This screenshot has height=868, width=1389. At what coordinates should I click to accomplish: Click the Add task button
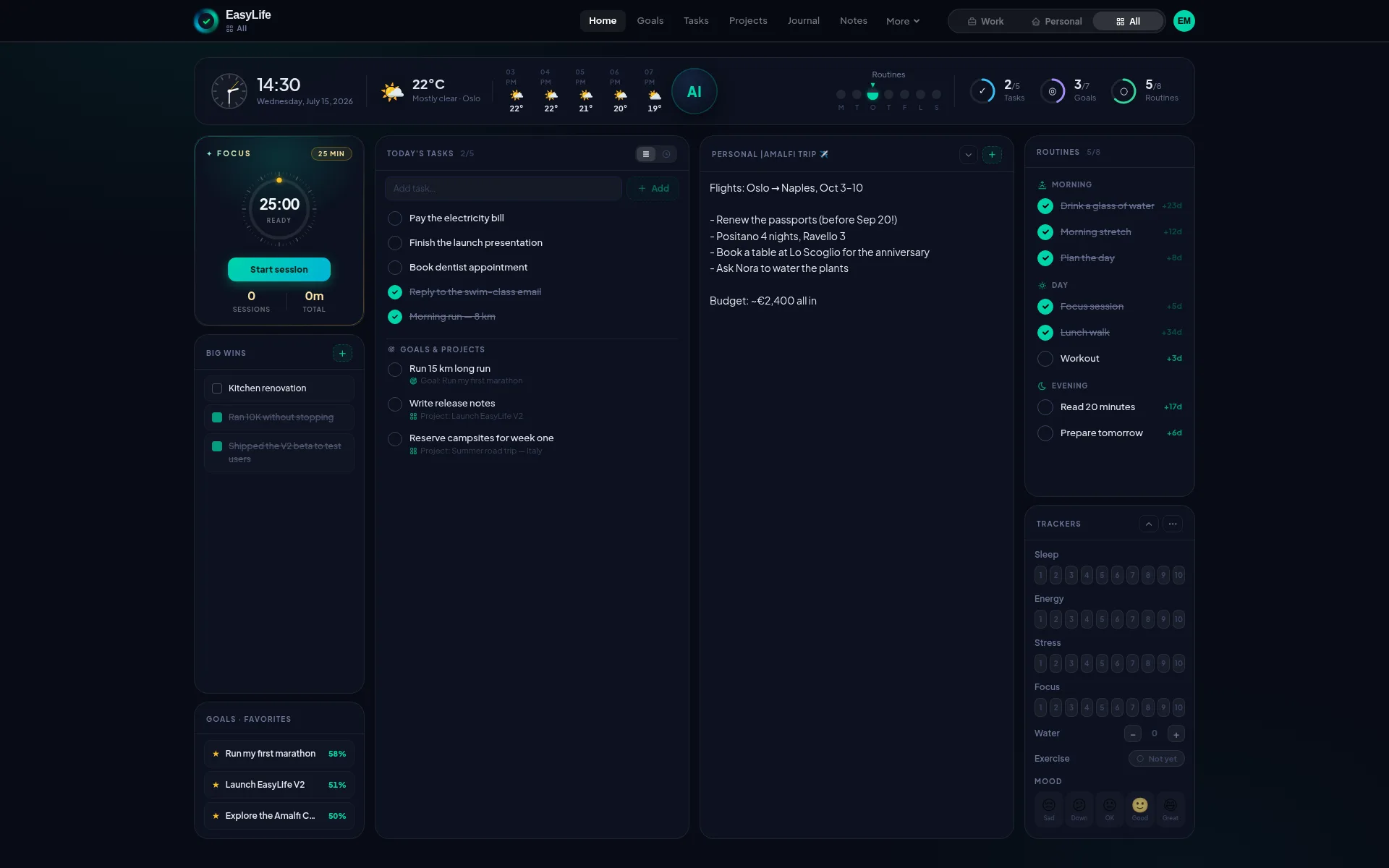tap(653, 188)
